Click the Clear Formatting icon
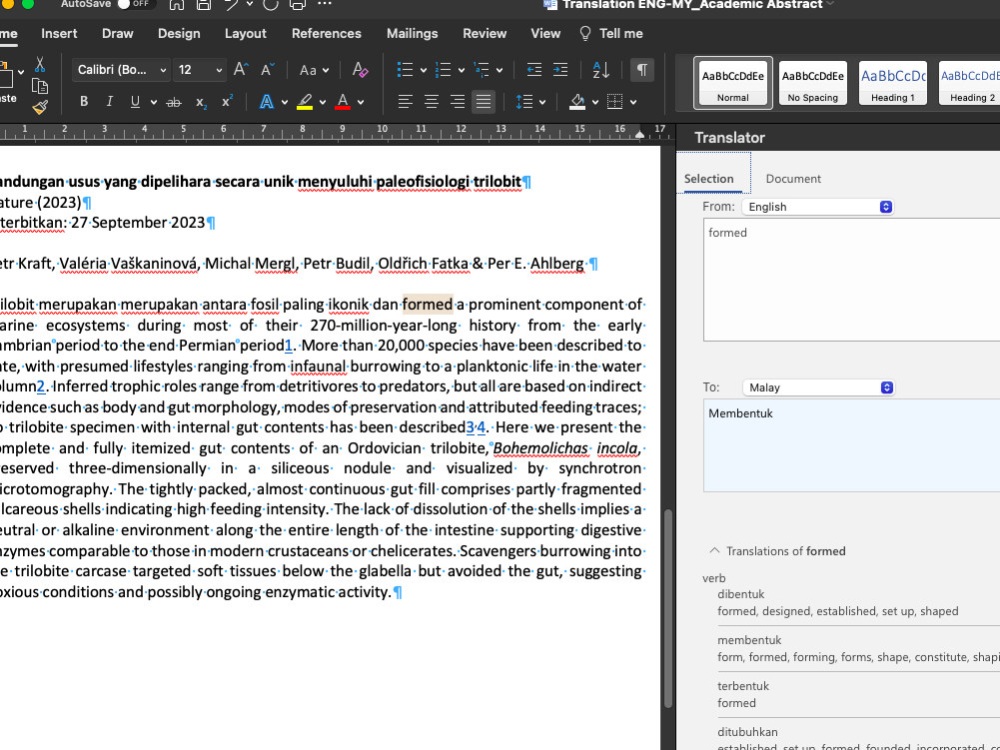This screenshot has width=1000, height=750. (361, 70)
